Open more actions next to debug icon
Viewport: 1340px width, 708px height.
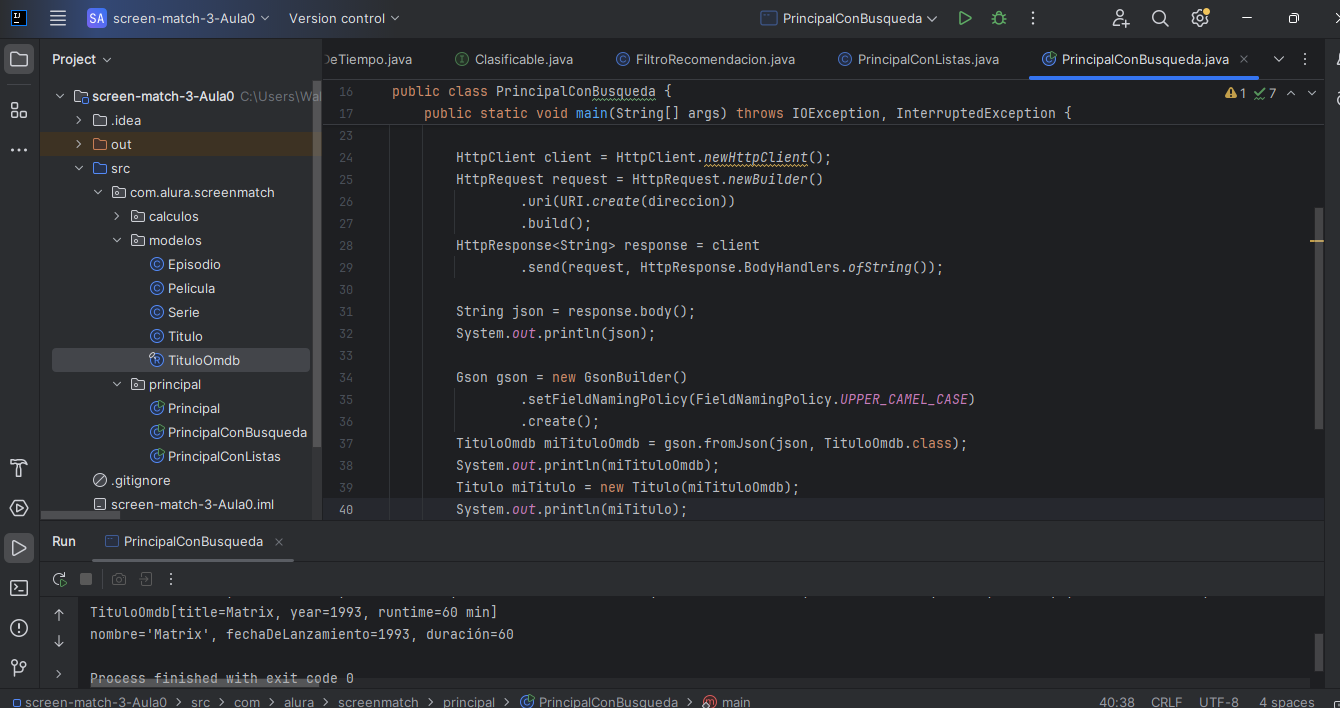click(x=1033, y=18)
